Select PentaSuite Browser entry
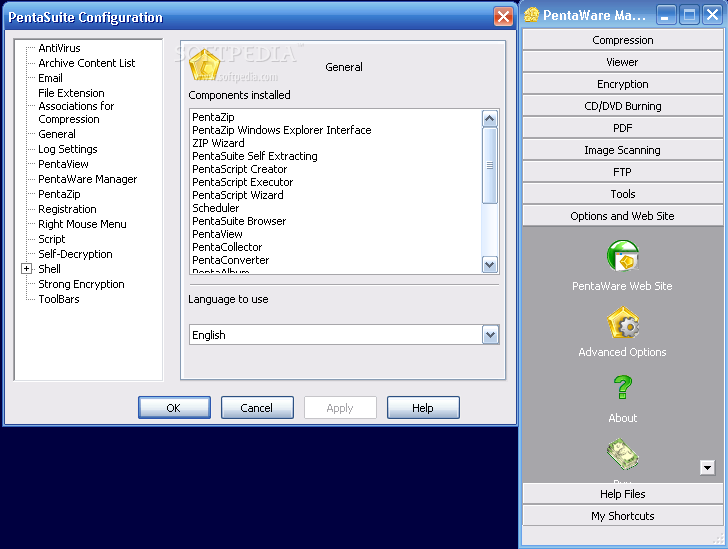This screenshot has width=728, height=549. (x=239, y=221)
